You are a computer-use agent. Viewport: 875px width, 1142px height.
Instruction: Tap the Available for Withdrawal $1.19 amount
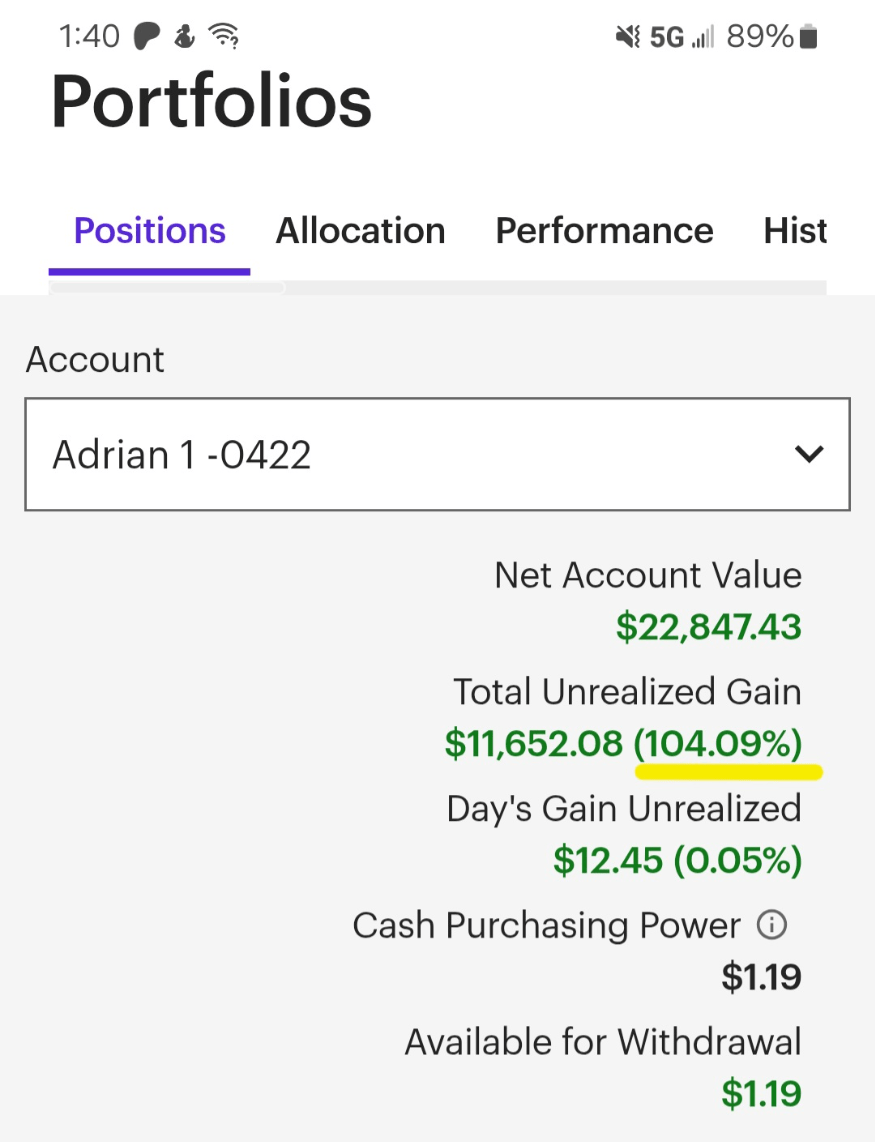(761, 1093)
